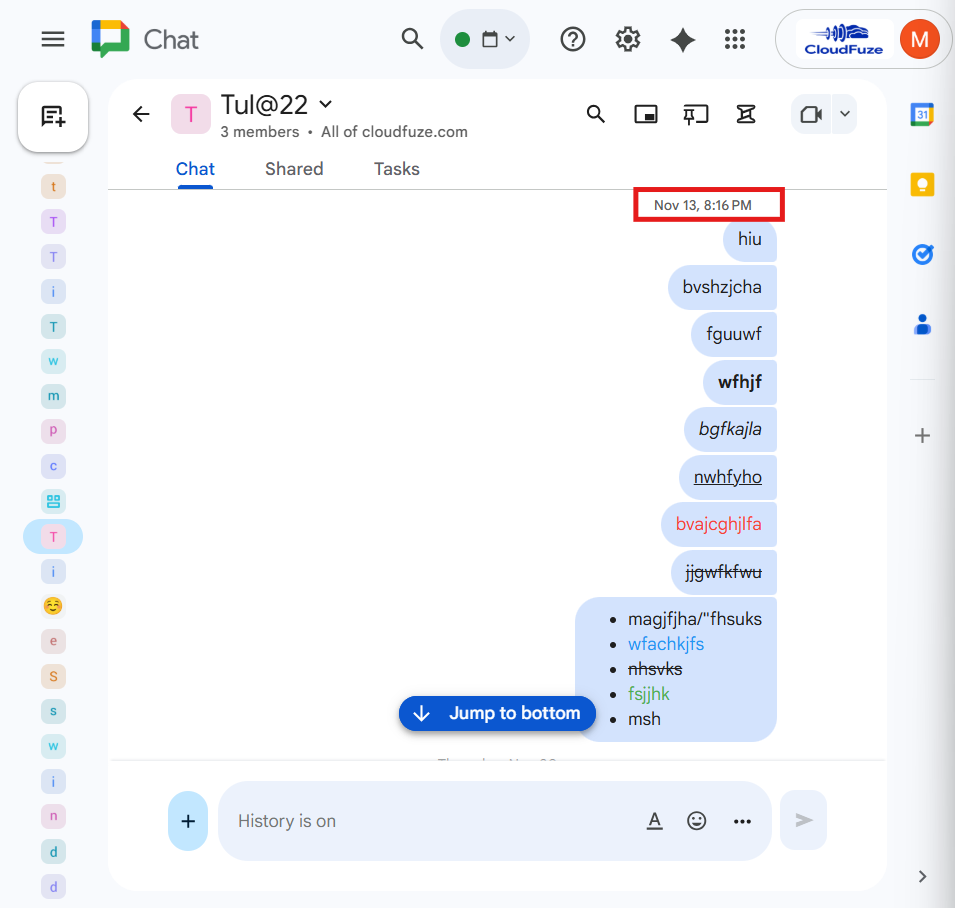This screenshot has height=908, width=955.
Task: Open text formatting options in message box
Action: coord(655,820)
